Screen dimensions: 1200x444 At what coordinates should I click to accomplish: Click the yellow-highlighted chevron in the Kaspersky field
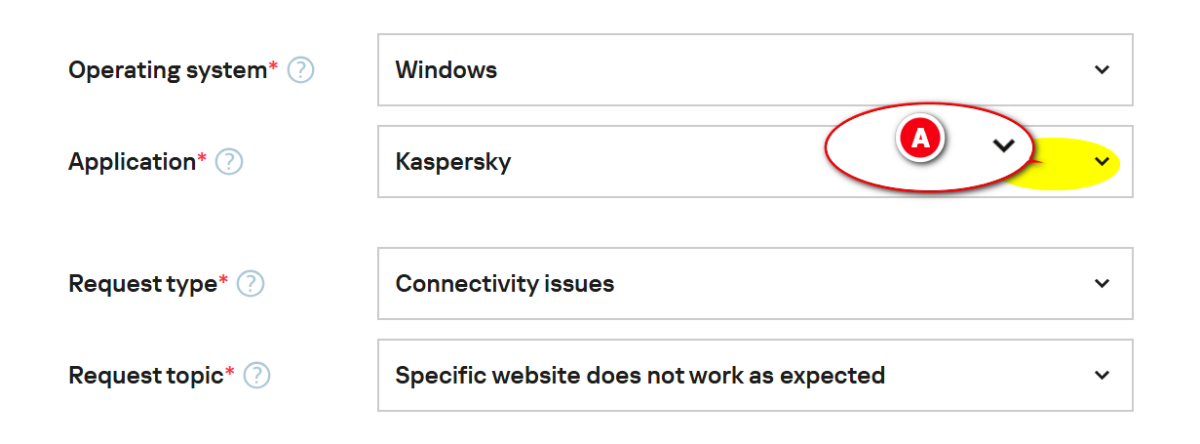pos(1102,162)
